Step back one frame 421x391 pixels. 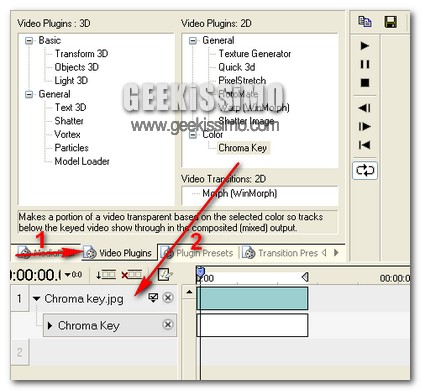[365, 108]
